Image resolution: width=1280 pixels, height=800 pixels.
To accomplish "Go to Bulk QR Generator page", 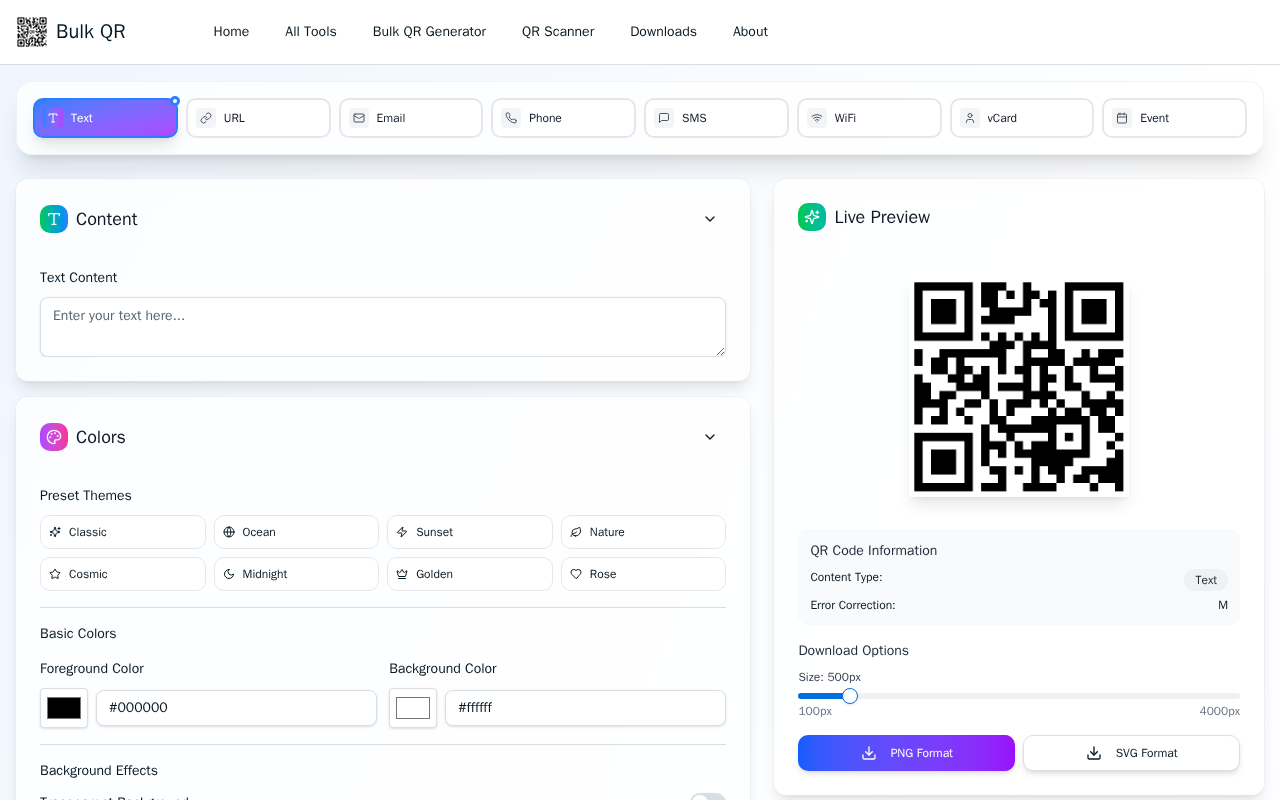I will click(x=429, y=32).
